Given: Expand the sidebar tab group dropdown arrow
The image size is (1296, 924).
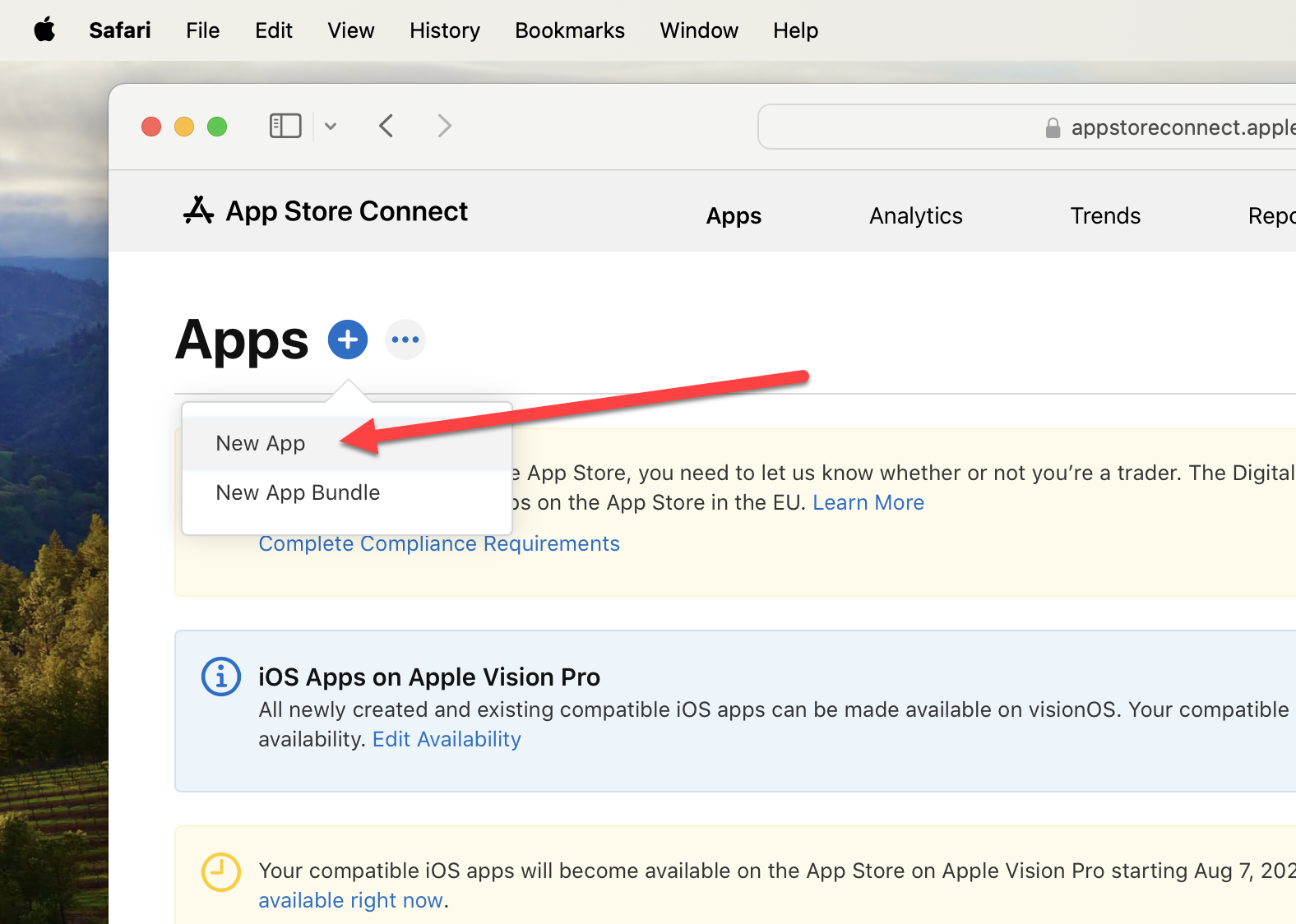Looking at the screenshot, I should [331, 126].
